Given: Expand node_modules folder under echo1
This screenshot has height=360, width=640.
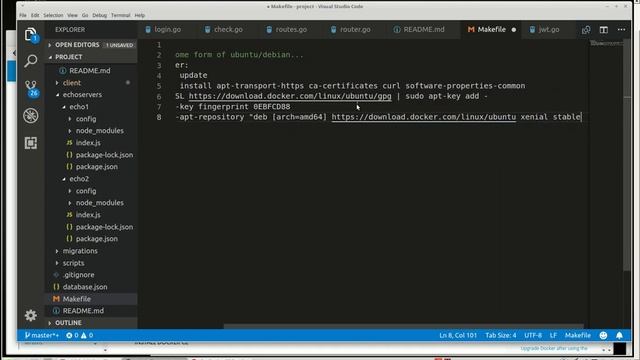Looking at the screenshot, I should tap(91, 131).
